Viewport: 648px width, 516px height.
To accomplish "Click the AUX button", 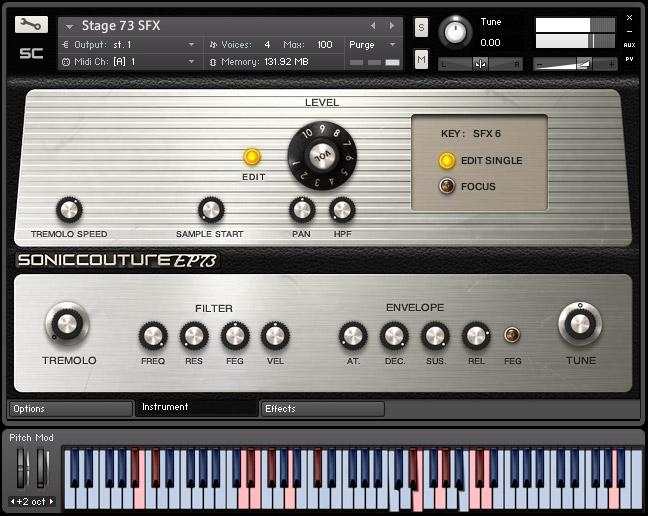I will tap(629, 45).
